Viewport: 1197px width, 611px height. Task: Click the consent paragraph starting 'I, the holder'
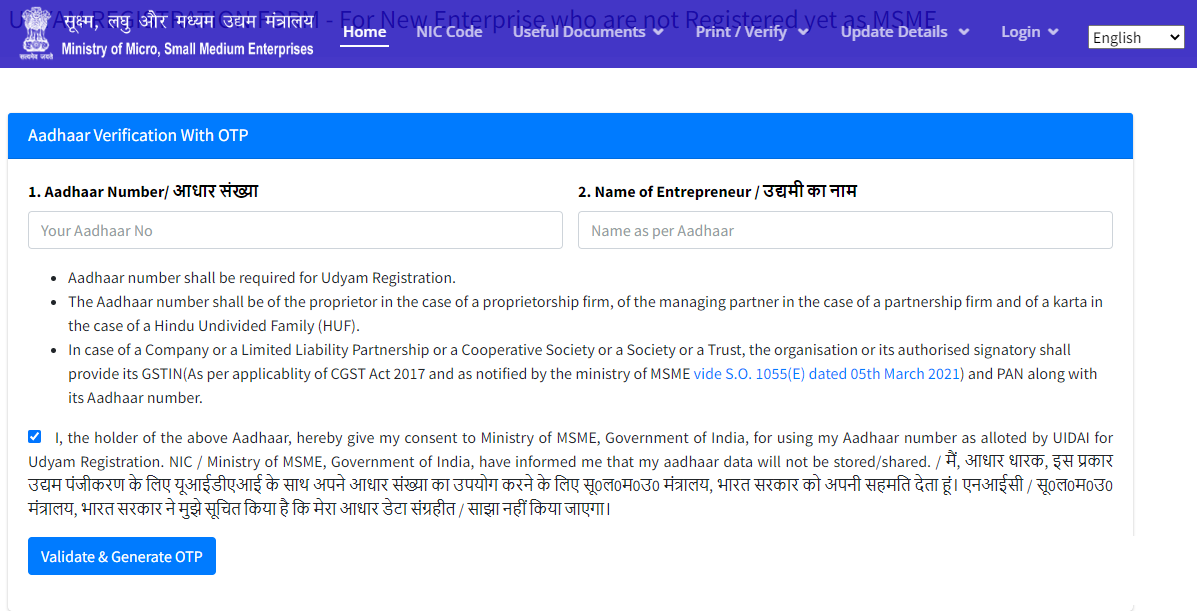570,473
